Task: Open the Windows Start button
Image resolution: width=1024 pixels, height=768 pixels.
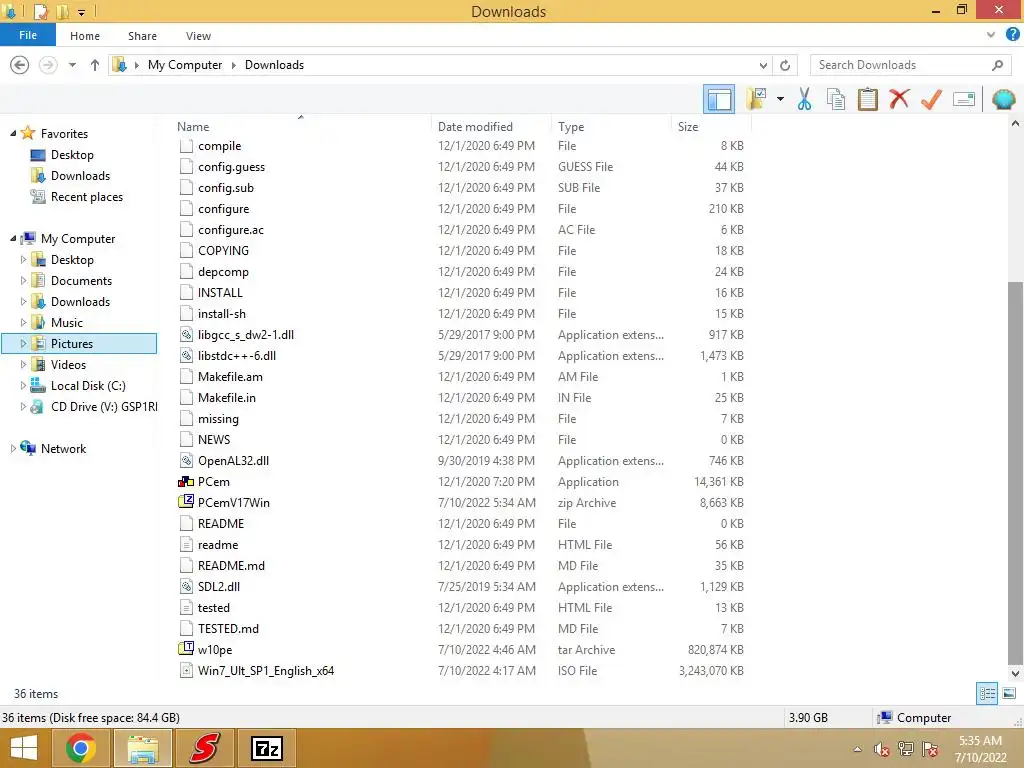Action: [24, 748]
